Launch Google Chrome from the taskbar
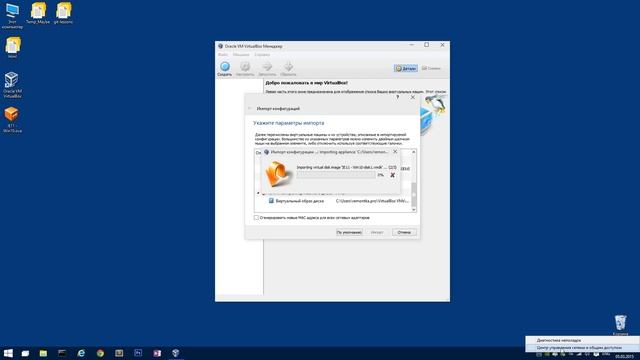 pyautogui.click(x=100, y=353)
